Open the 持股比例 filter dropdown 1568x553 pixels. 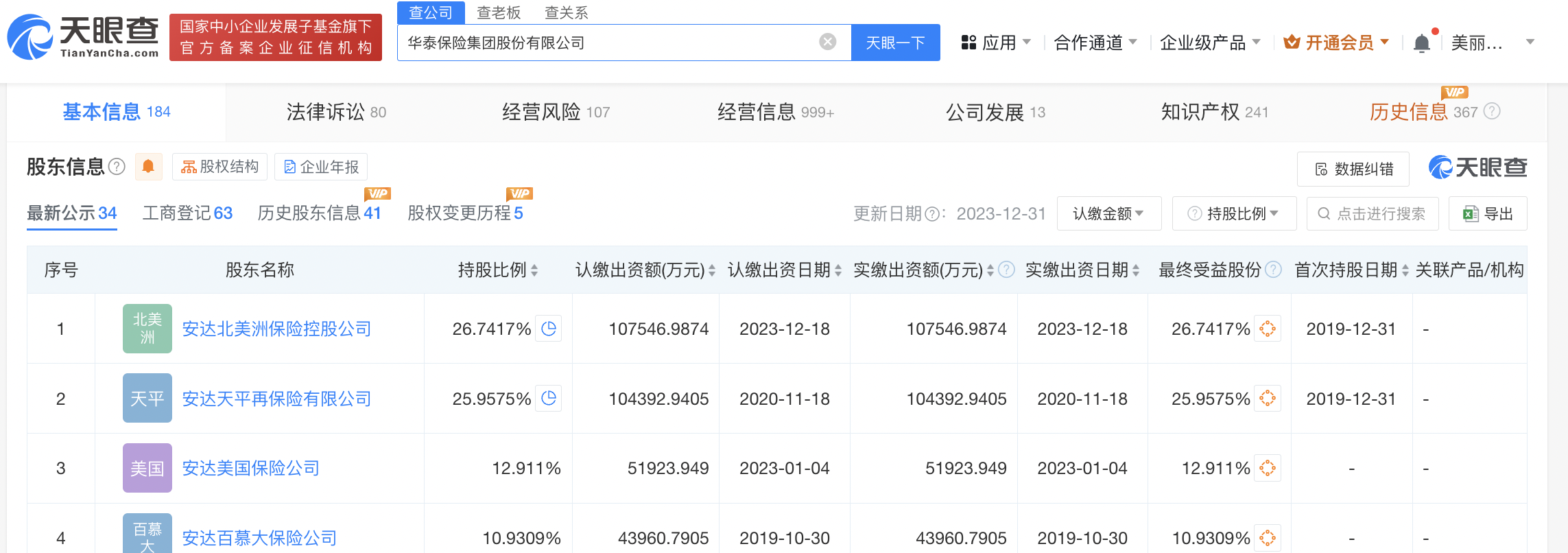pyautogui.click(x=1234, y=213)
